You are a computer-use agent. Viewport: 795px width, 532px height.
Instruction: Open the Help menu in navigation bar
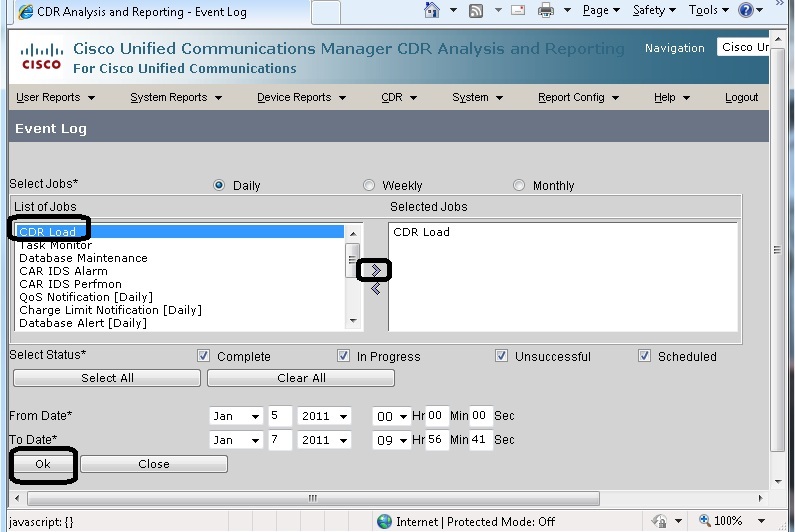tap(672, 97)
